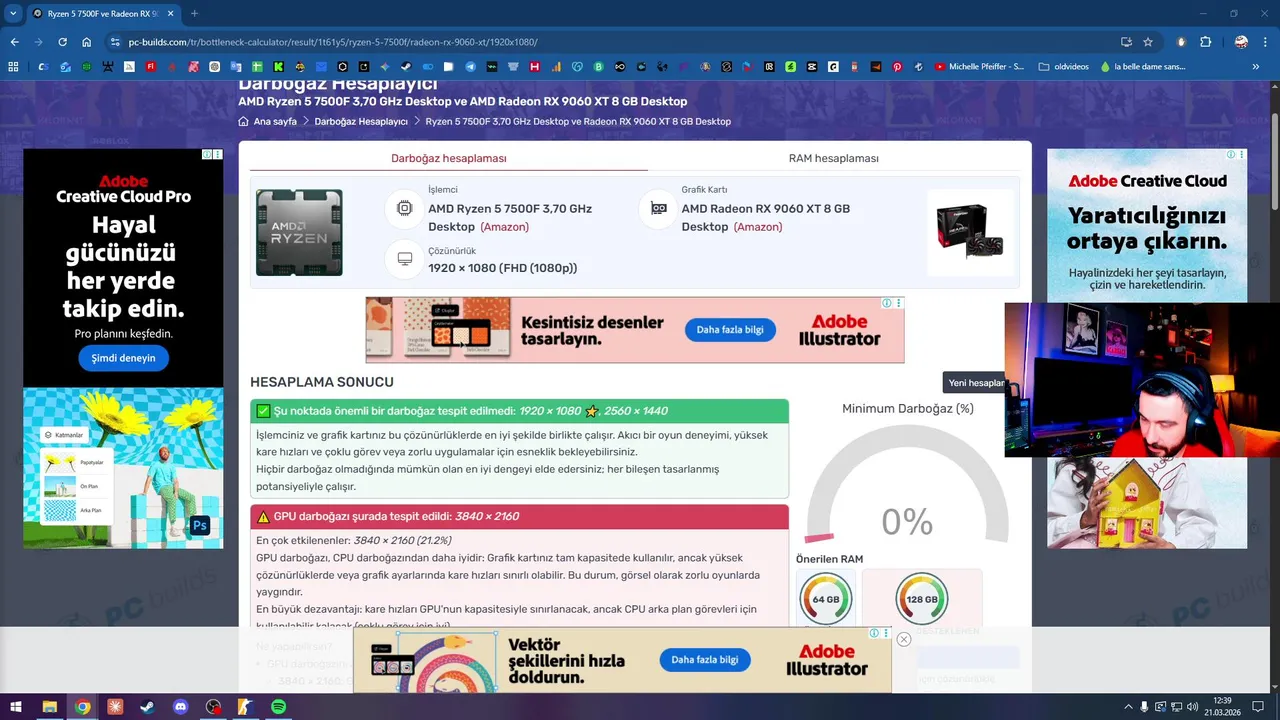1280x720 pixels.
Task: Switch to the Darboğaz hesaplaması tab
Action: (449, 158)
